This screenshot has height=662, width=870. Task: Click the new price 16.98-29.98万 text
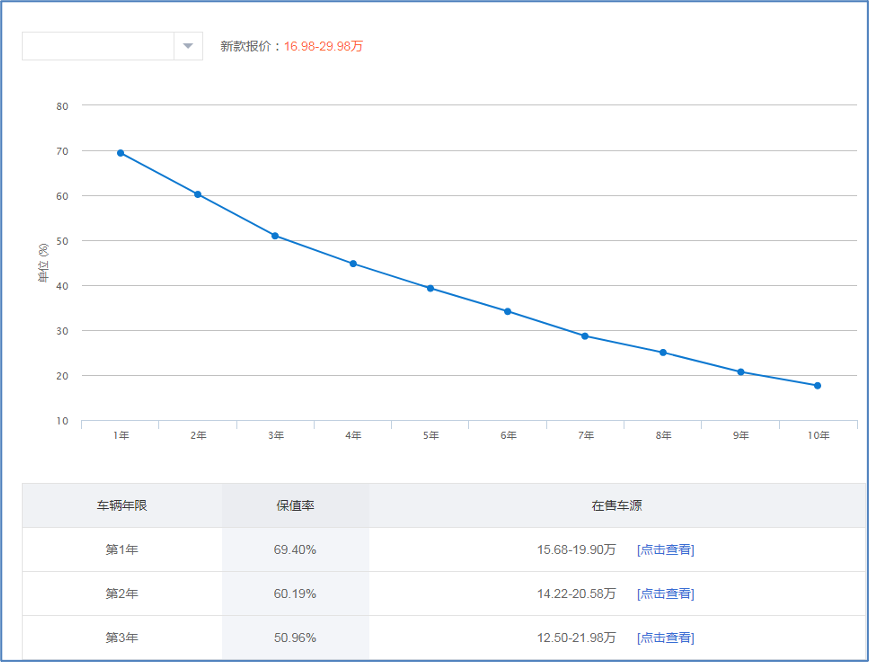click(323, 46)
